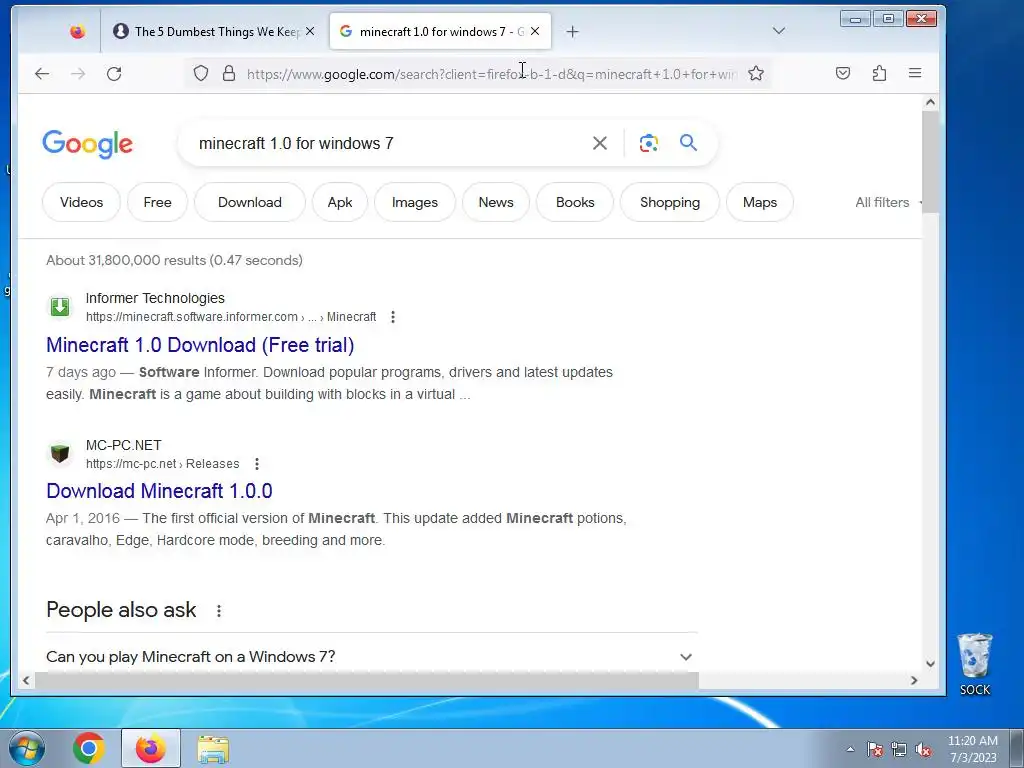Click Firefox taskbar button
1024x768 pixels.
[150, 748]
